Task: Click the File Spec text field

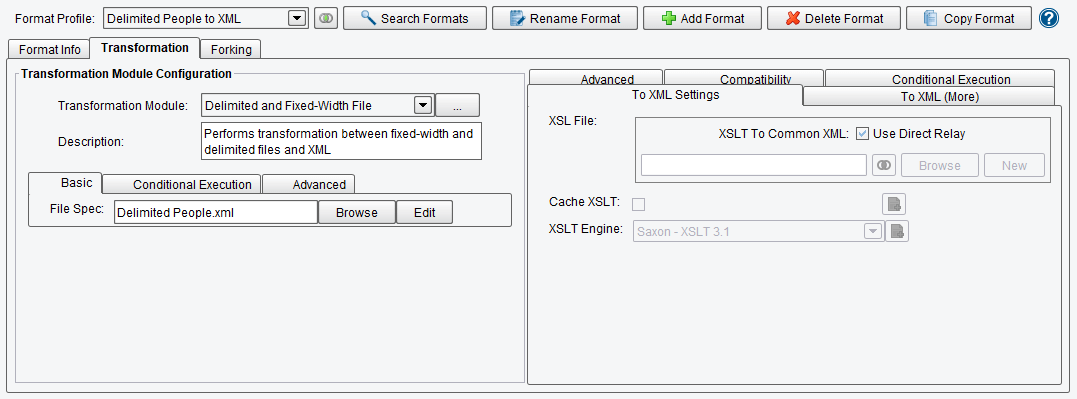Action: click(216, 213)
